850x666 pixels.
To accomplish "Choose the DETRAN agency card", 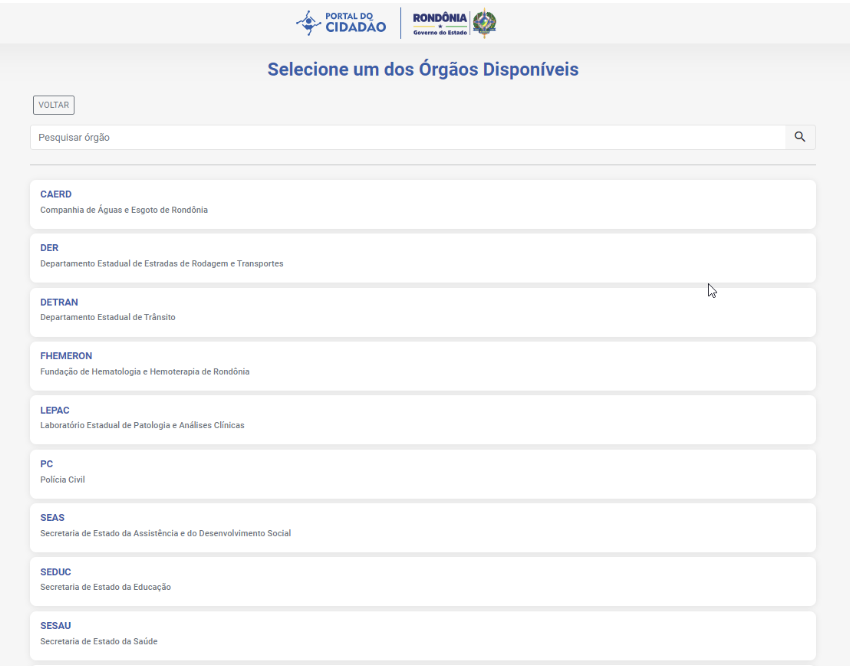I will click(423, 312).
